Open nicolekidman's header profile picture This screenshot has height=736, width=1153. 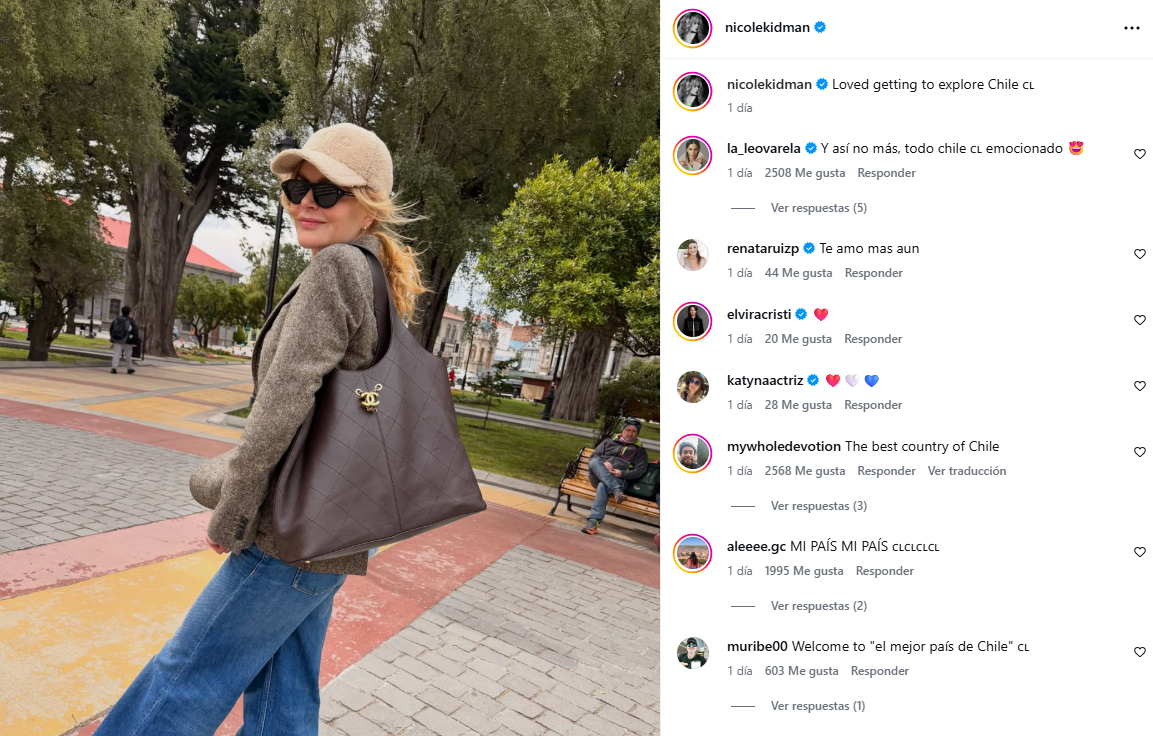(x=693, y=28)
